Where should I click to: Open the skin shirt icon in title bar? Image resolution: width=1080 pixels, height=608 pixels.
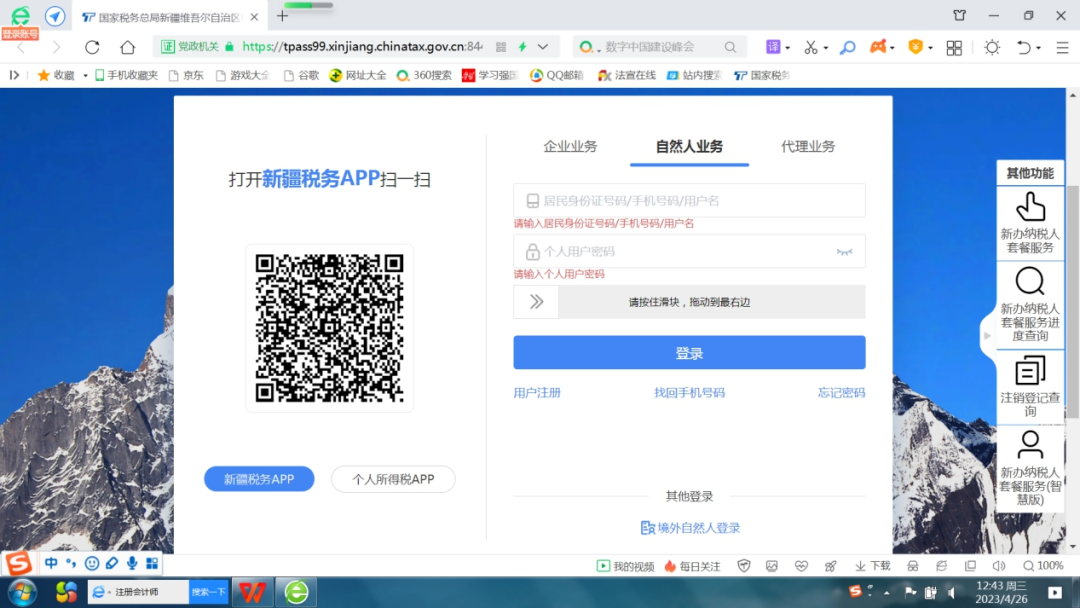point(959,15)
